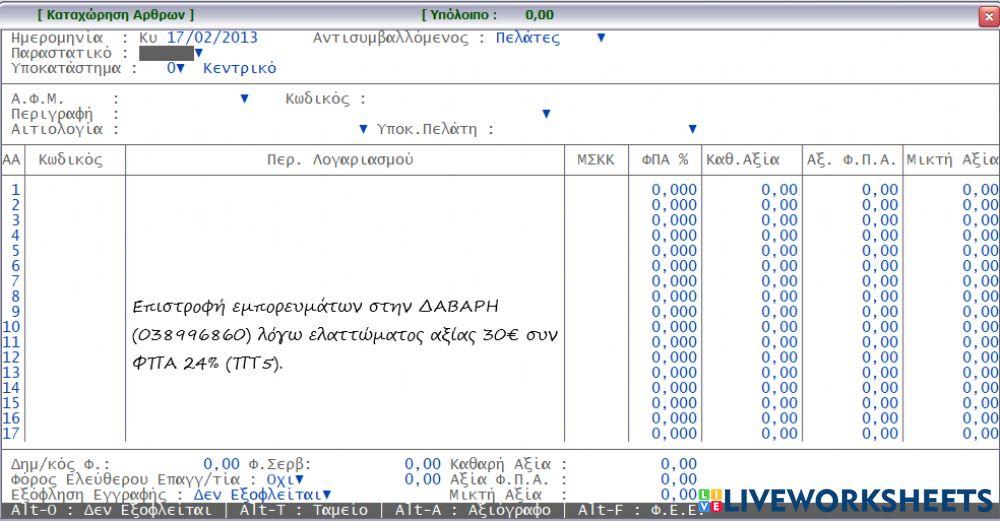1000x521 pixels.
Task: Click the Περ. Λογαριασμού column header
Action: click(340, 160)
